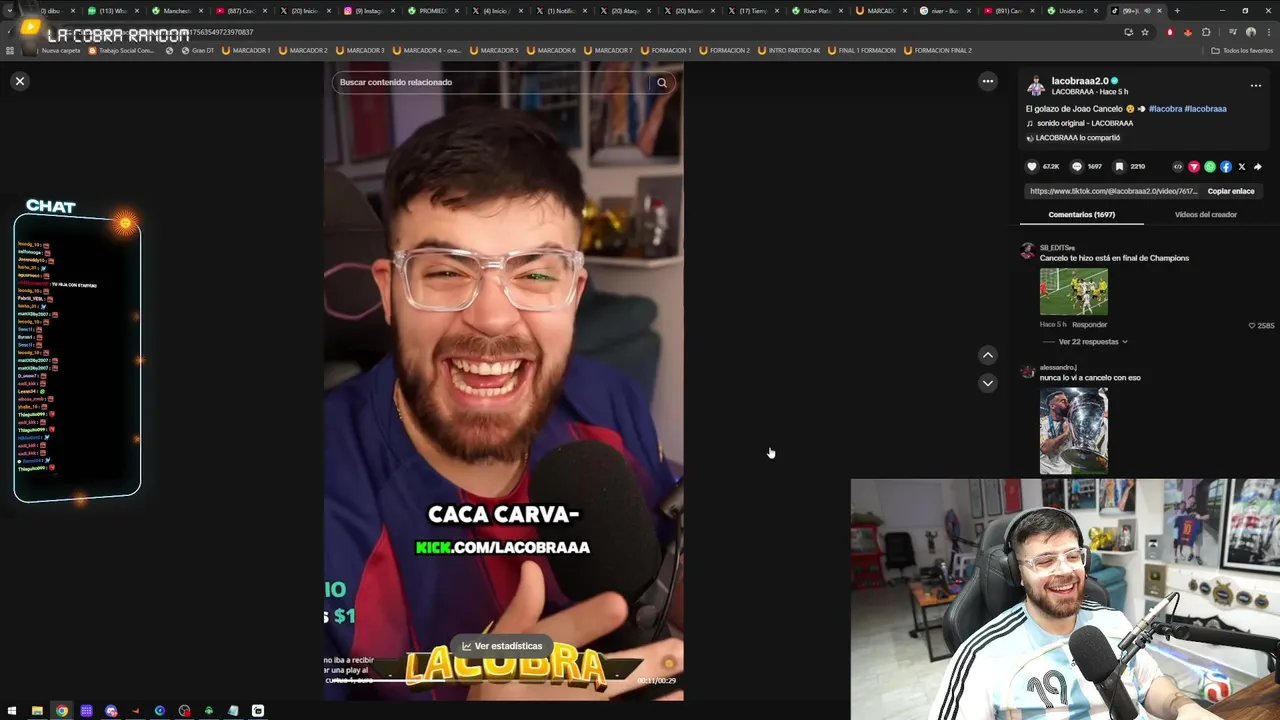1280x720 pixels.
Task: Reply to the SB_EDITS comment via 'Responder'
Action: click(1089, 325)
